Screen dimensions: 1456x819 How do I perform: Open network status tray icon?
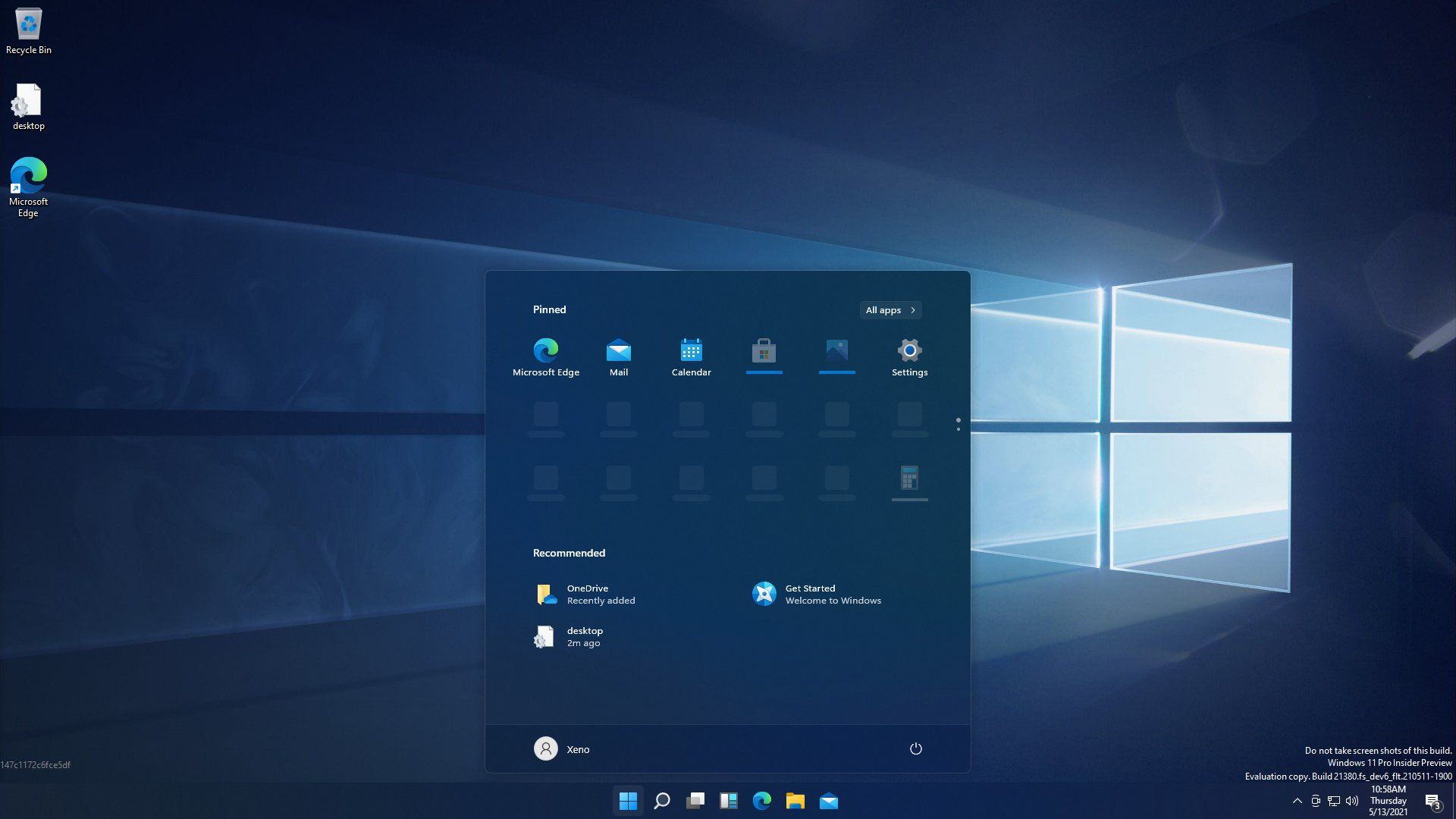tap(1334, 801)
